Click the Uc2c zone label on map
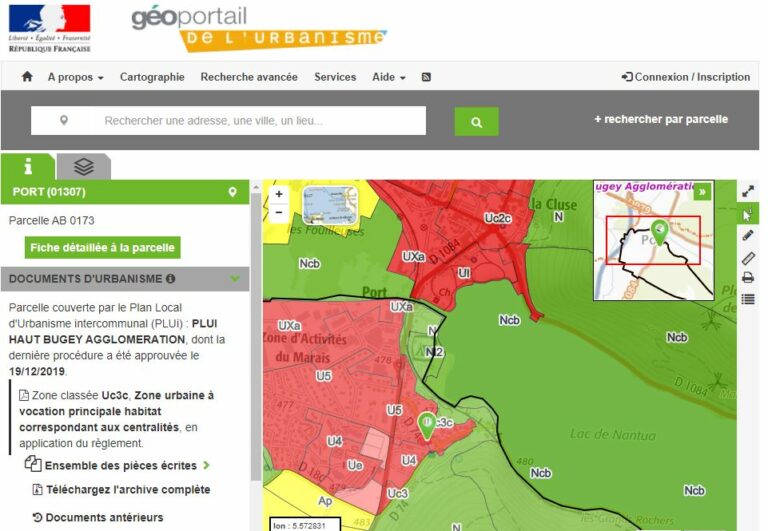Viewport: 768px width, 531px height. (498, 218)
